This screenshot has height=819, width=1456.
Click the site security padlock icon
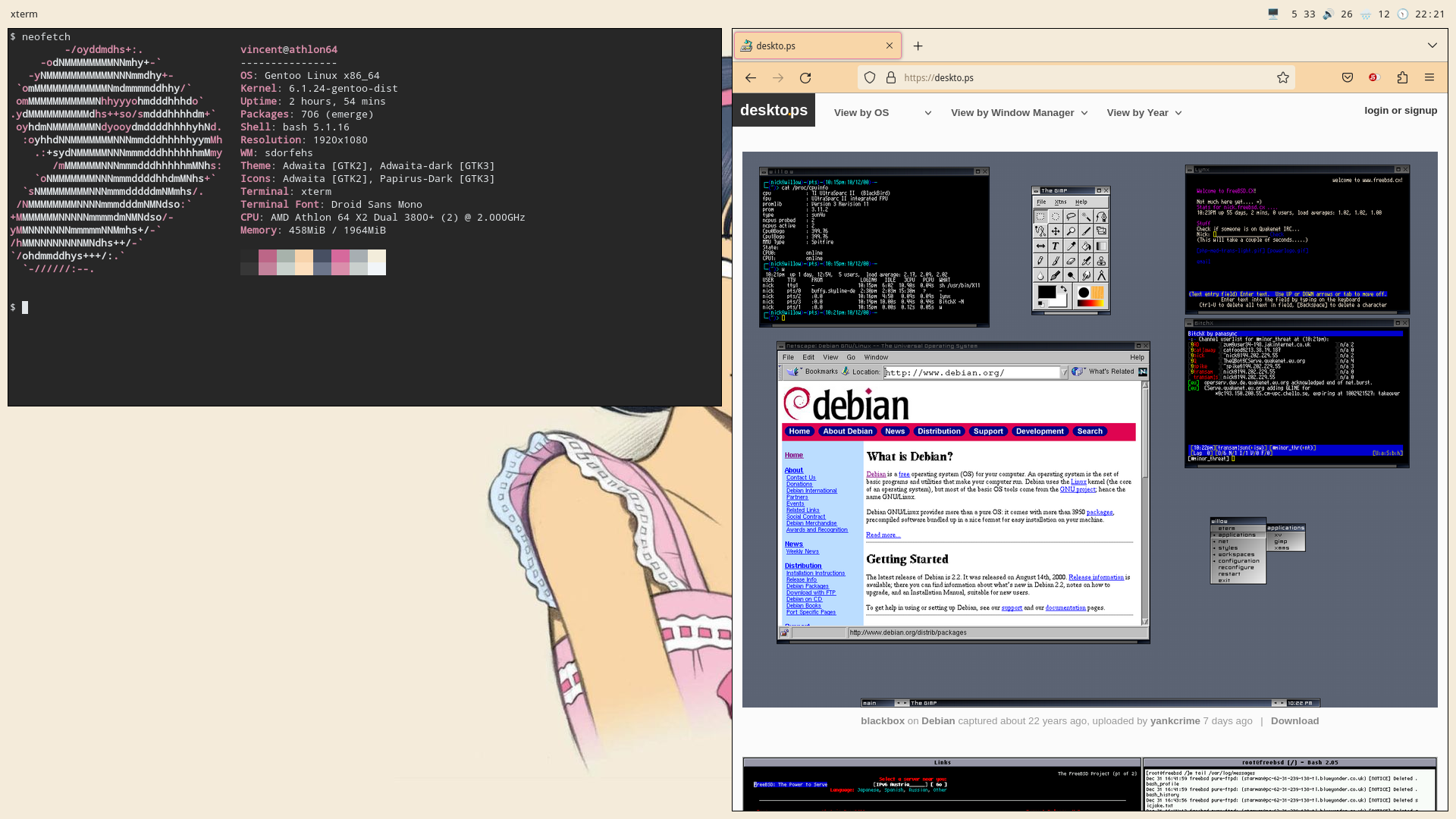tap(890, 77)
